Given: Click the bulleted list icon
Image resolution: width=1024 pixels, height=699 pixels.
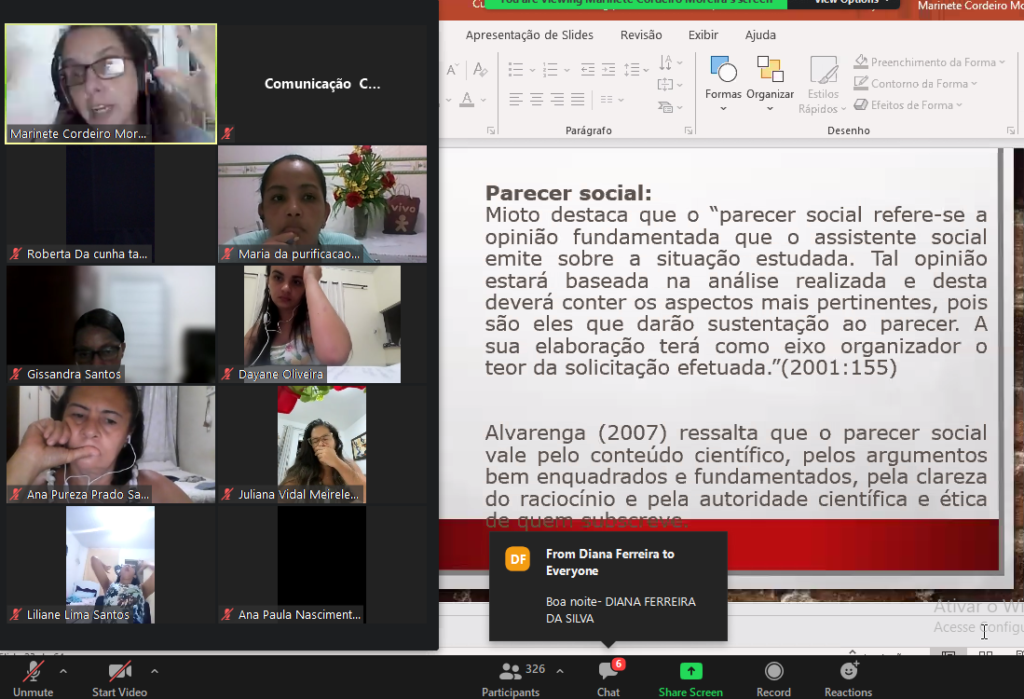Looking at the screenshot, I should (x=516, y=70).
